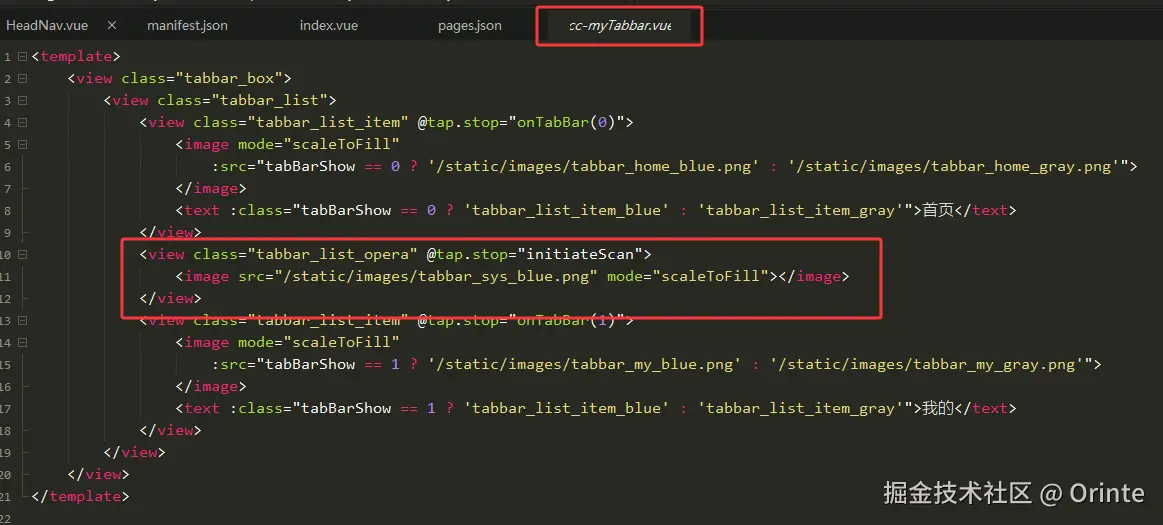This screenshot has width=1163, height=525.
Task: Click the tabbar_home_blue.png path
Action: point(593,166)
